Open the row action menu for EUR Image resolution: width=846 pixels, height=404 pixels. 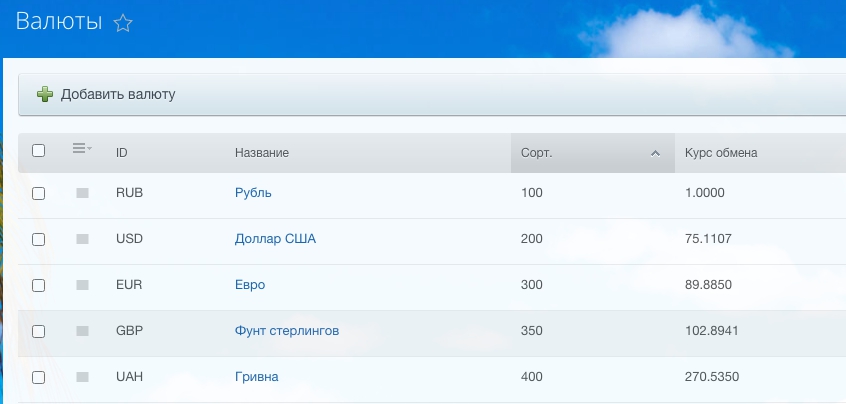pos(82,285)
